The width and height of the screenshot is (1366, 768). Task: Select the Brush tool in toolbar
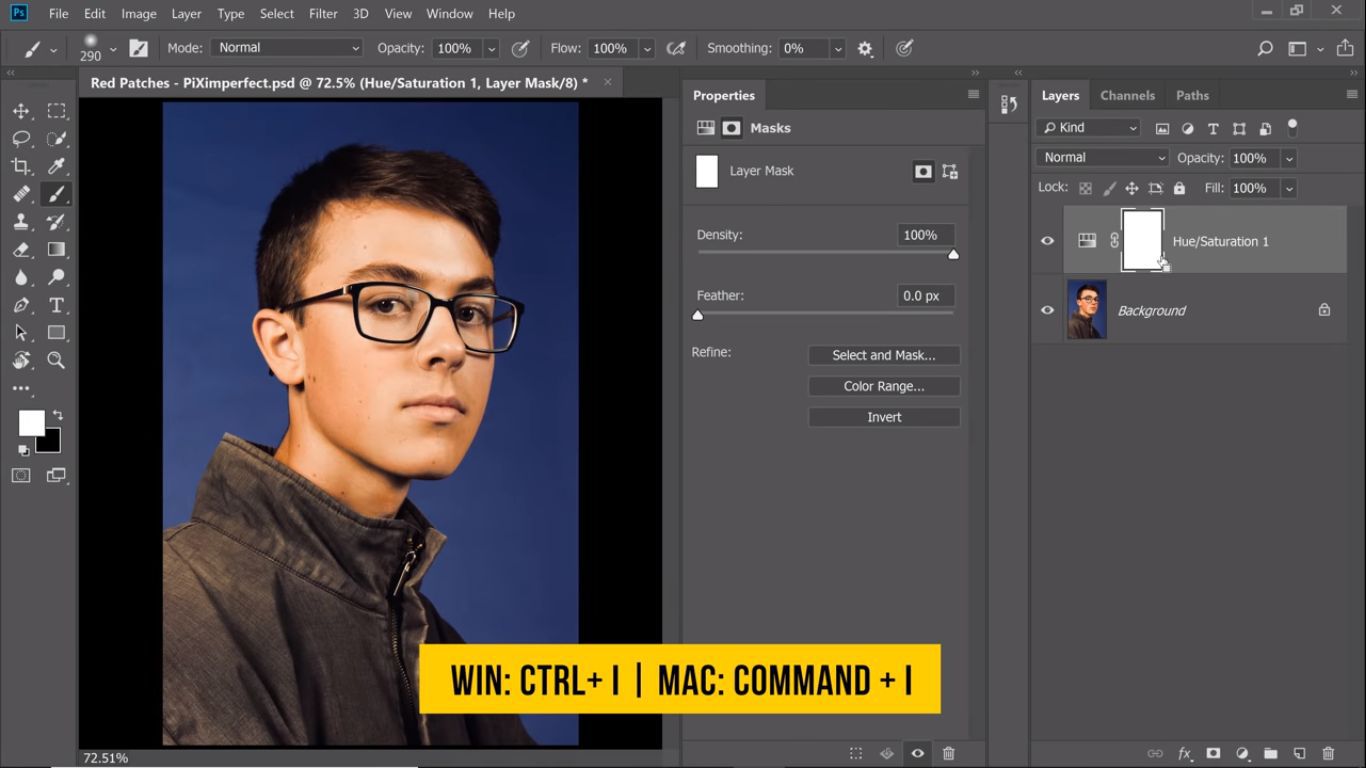click(57, 194)
